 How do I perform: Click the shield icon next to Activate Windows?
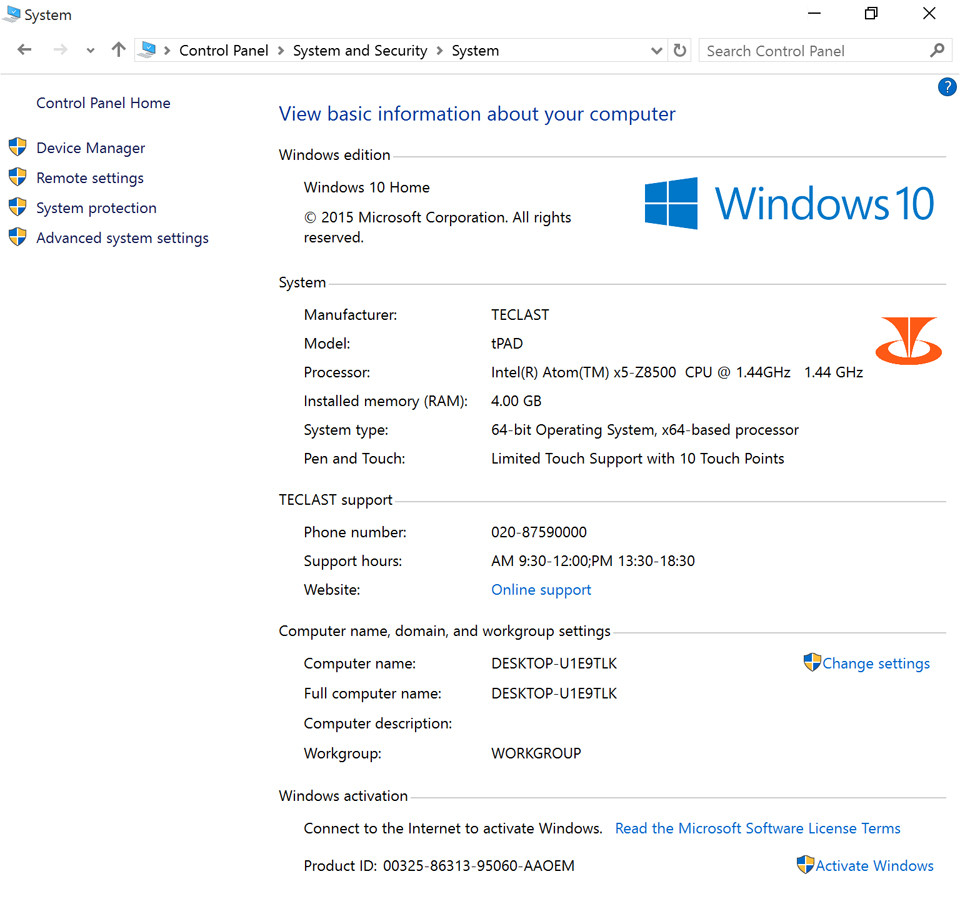click(x=805, y=864)
